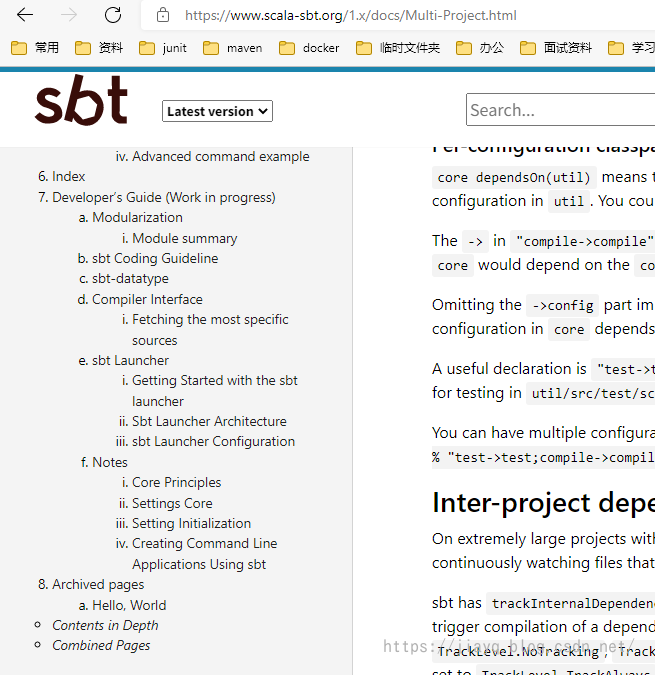The width and height of the screenshot is (655, 675).
Task: Open the maven bookmark folder
Action: pyautogui.click(x=232, y=48)
